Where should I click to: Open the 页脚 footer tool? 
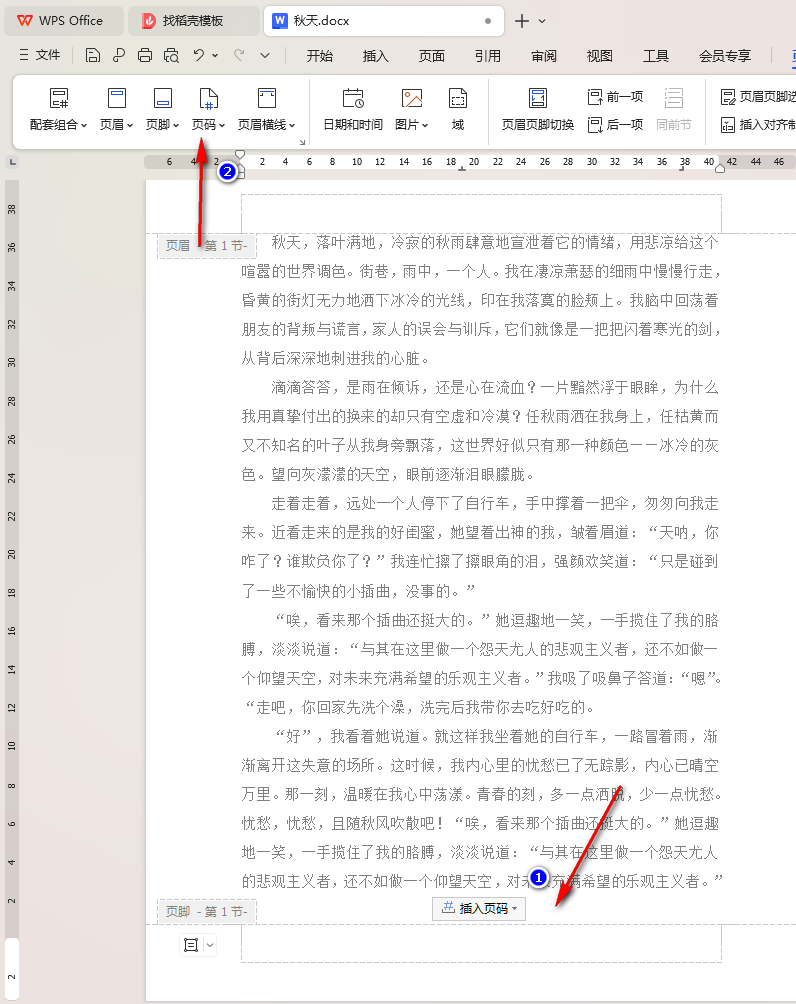point(162,109)
